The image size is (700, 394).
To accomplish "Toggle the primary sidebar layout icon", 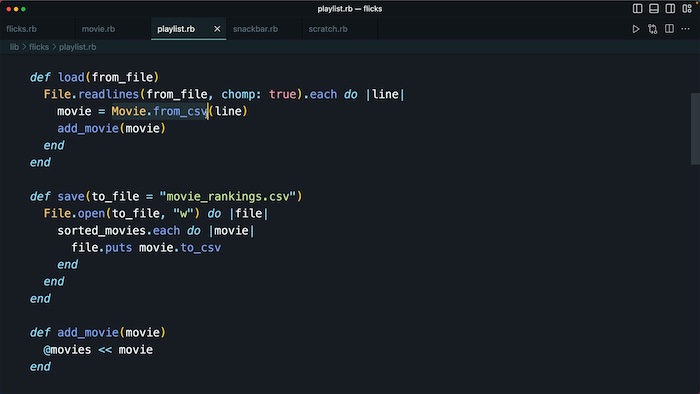I will point(638,8).
